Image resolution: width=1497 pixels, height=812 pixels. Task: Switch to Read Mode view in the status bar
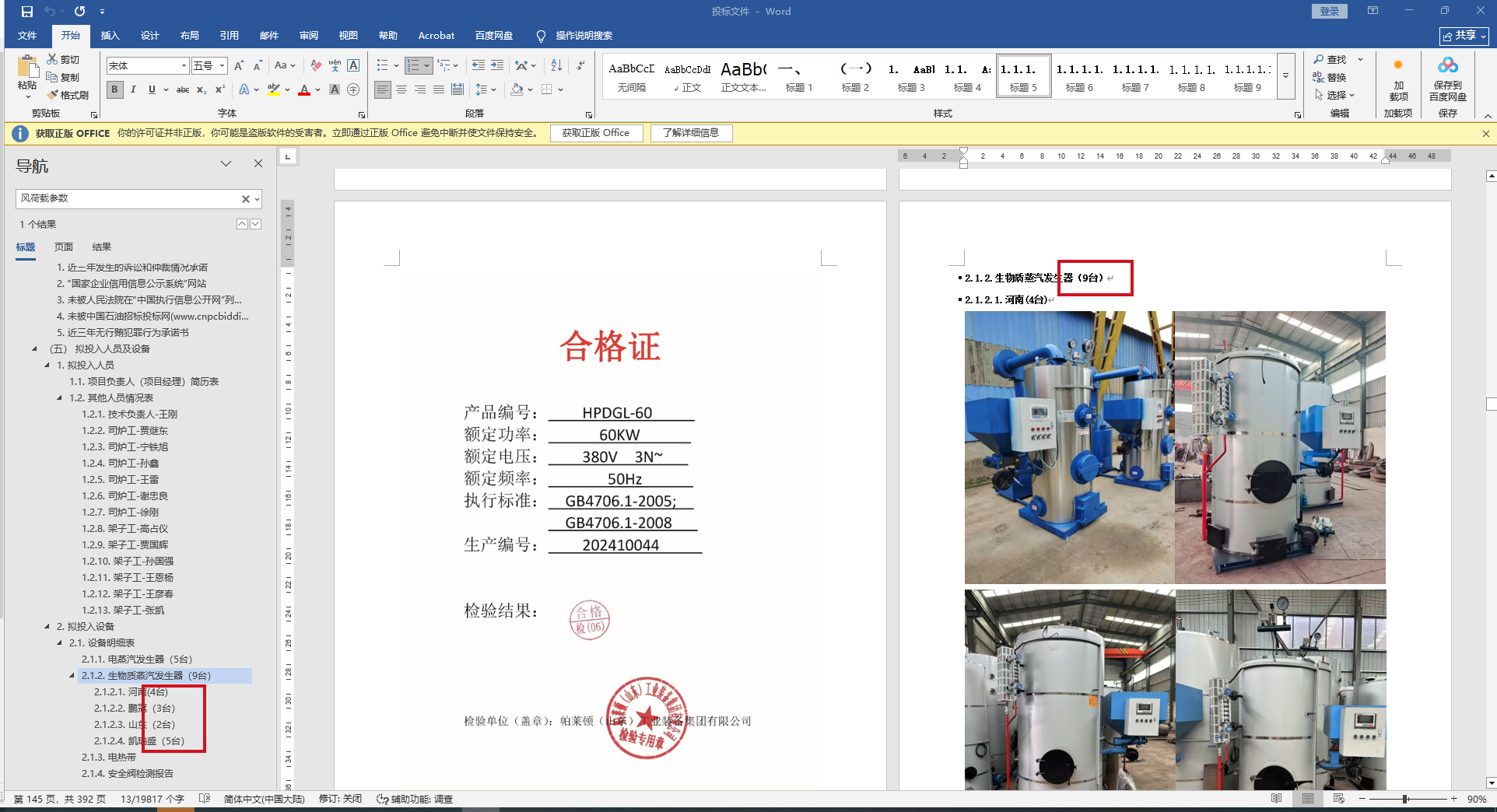point(1276,799)
